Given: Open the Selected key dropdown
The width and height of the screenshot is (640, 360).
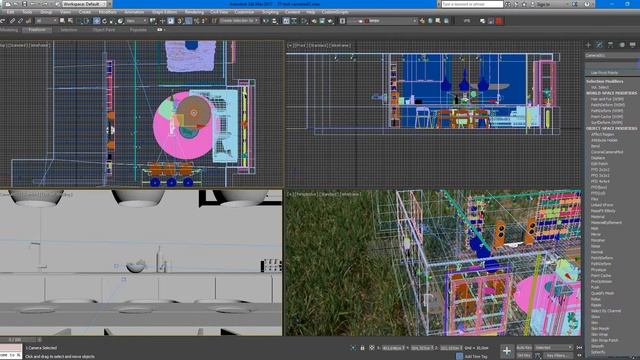Looking at the screenshot, I should 553,348.
